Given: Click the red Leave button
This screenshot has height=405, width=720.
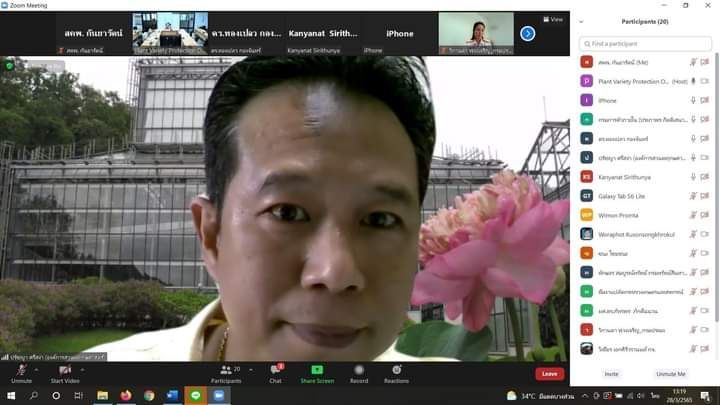Looking at the screenshot, I should [x=548, y=373].
